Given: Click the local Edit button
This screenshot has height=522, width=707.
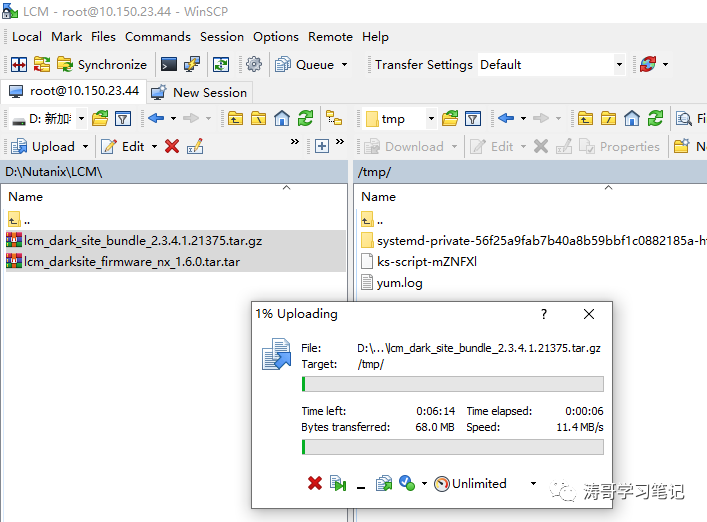Looking at the screenshot, I should pyautogui.click(x=123, y=147).
